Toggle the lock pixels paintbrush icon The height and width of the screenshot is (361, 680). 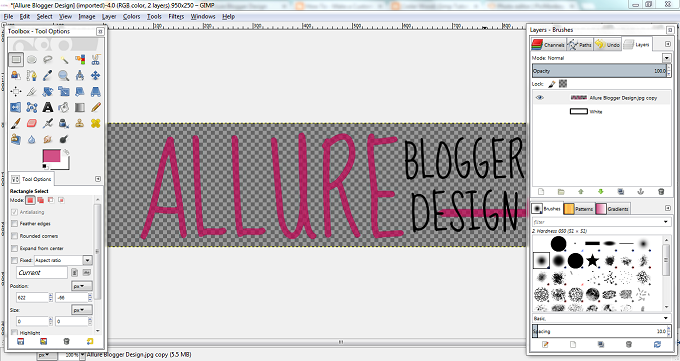click(552, 84)
